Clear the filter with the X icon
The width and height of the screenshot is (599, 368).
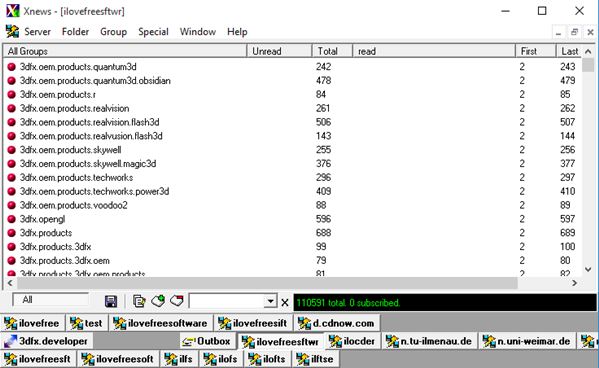[x=285, y=303]
